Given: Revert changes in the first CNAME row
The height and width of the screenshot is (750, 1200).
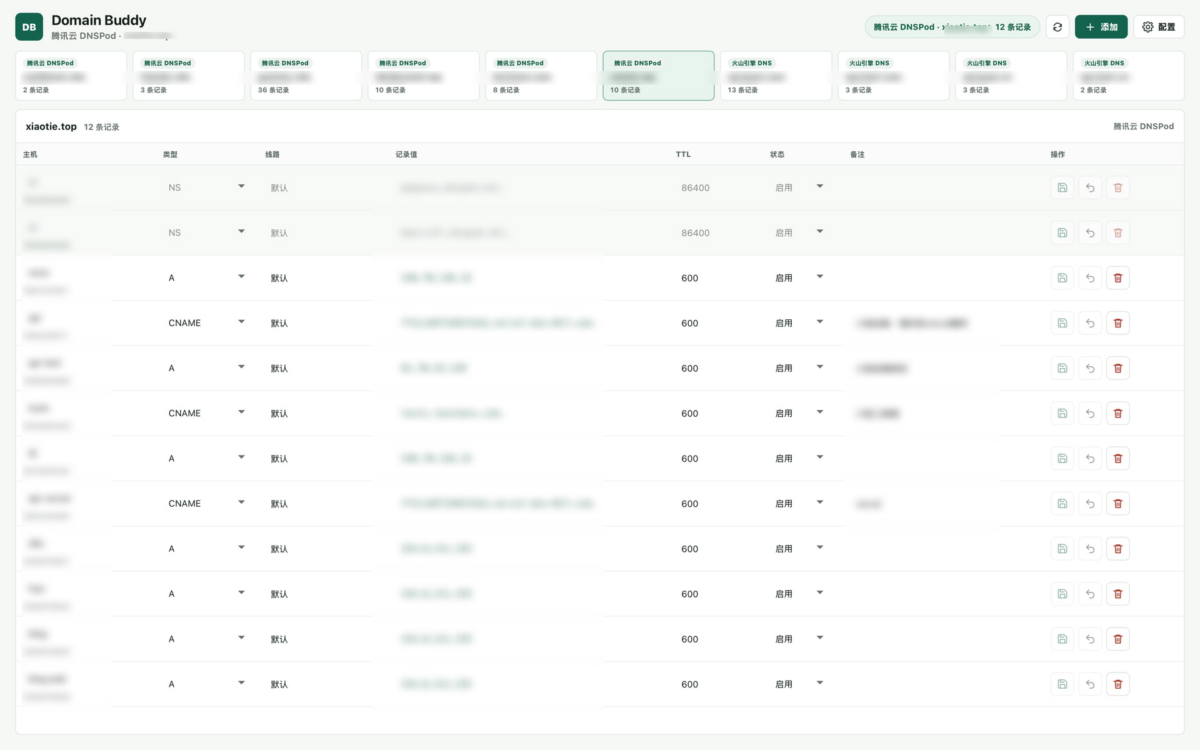Looking at the screenshot, I should pos(1090,323).
